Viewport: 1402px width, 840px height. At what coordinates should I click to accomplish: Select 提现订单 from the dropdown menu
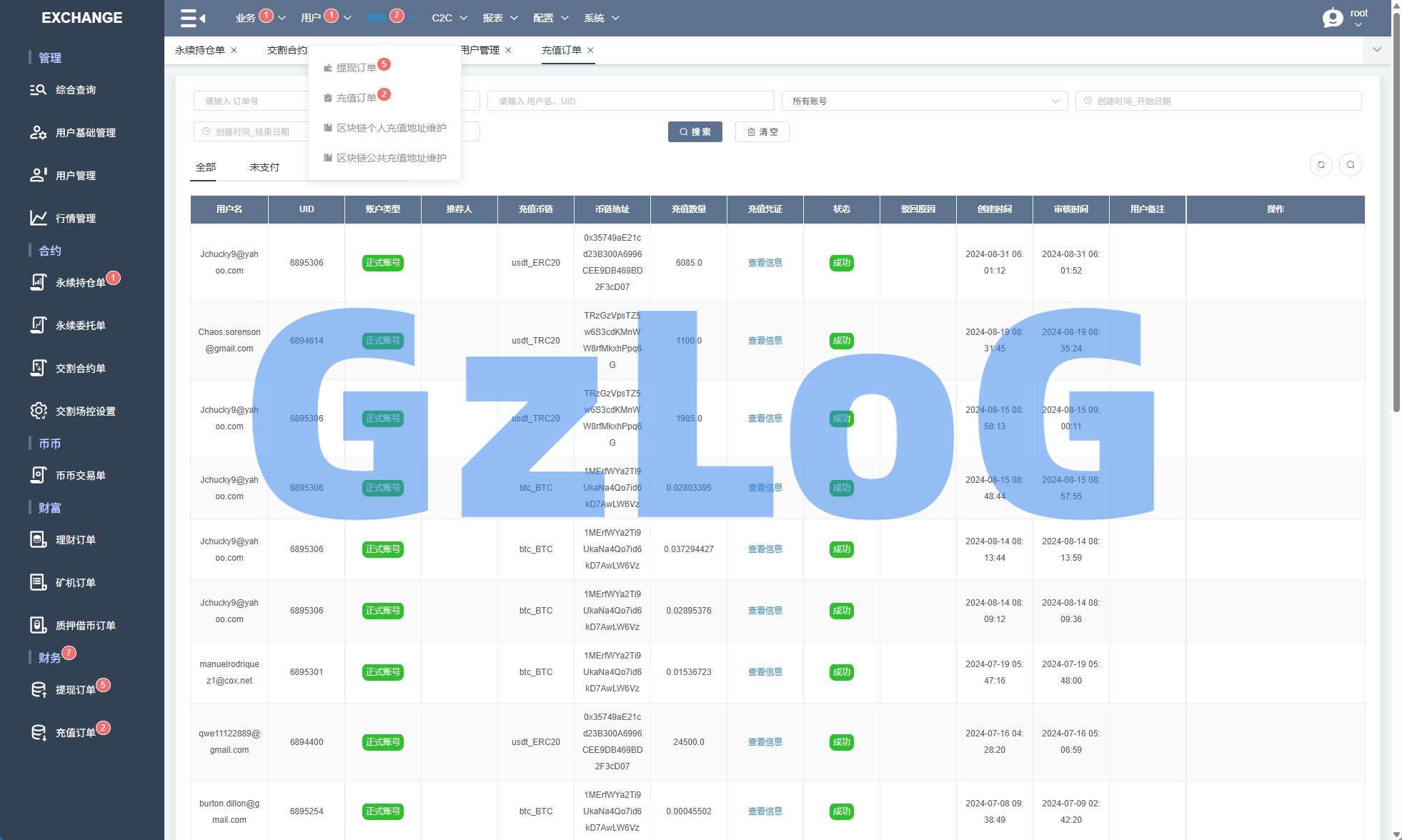356,68
